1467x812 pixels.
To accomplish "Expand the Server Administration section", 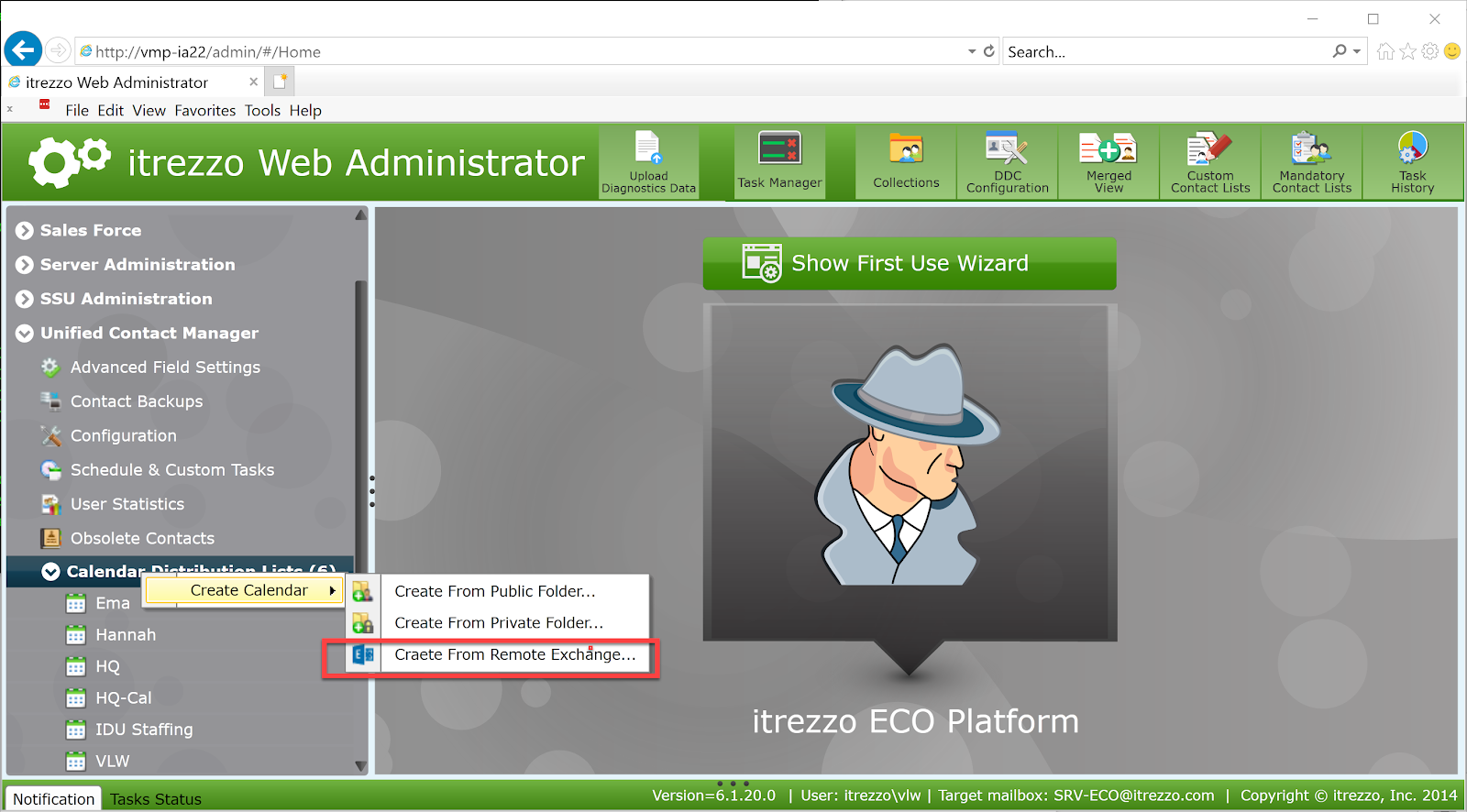I will pos(25,265).
